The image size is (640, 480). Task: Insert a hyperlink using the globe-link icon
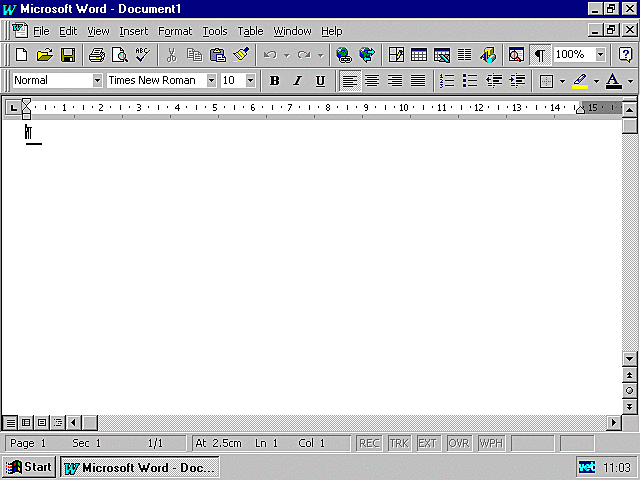pos(344,55)
